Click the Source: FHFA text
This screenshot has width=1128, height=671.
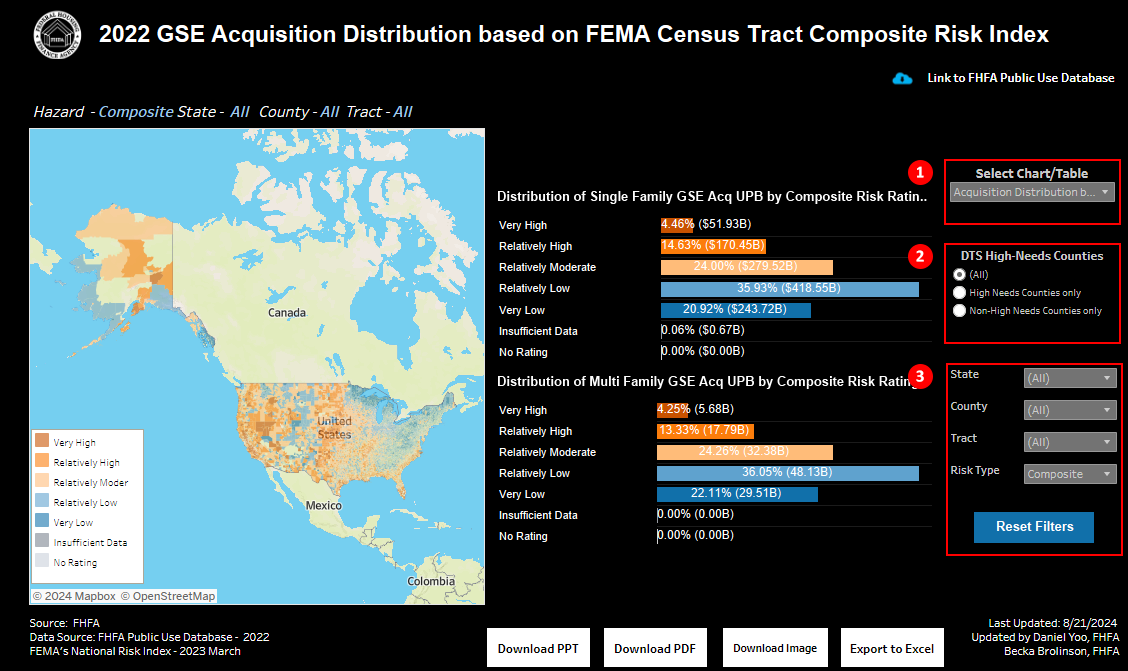[65, 624]
